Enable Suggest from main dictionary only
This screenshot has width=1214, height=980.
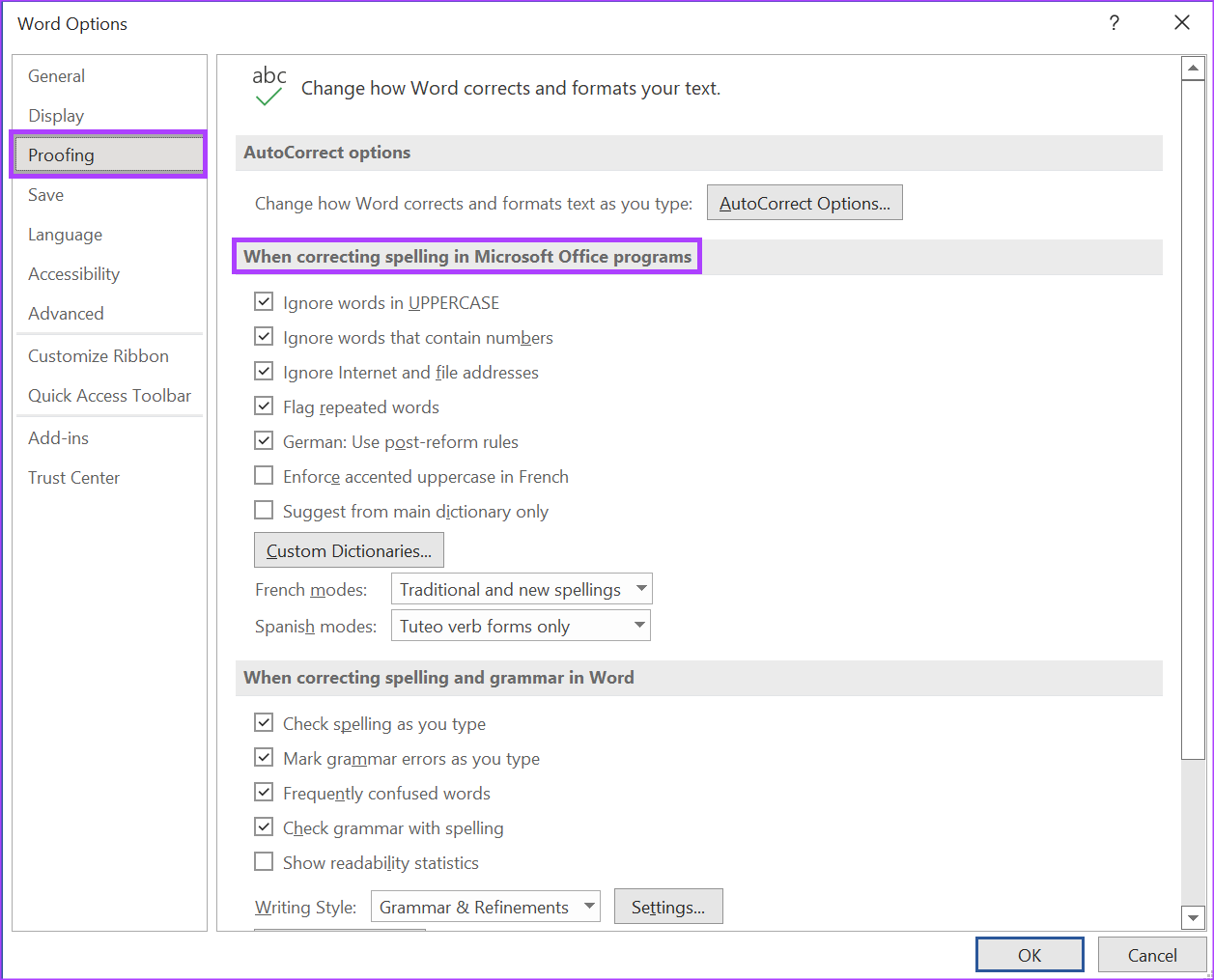point(264,511)
